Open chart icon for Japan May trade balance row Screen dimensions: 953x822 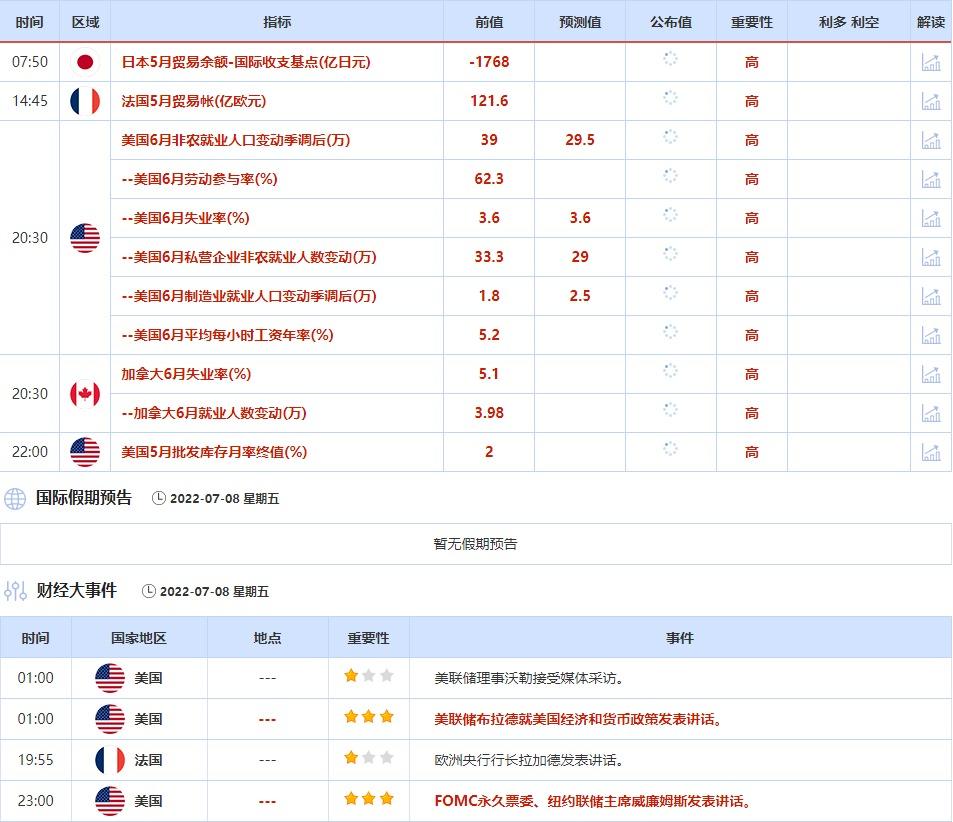931,62
